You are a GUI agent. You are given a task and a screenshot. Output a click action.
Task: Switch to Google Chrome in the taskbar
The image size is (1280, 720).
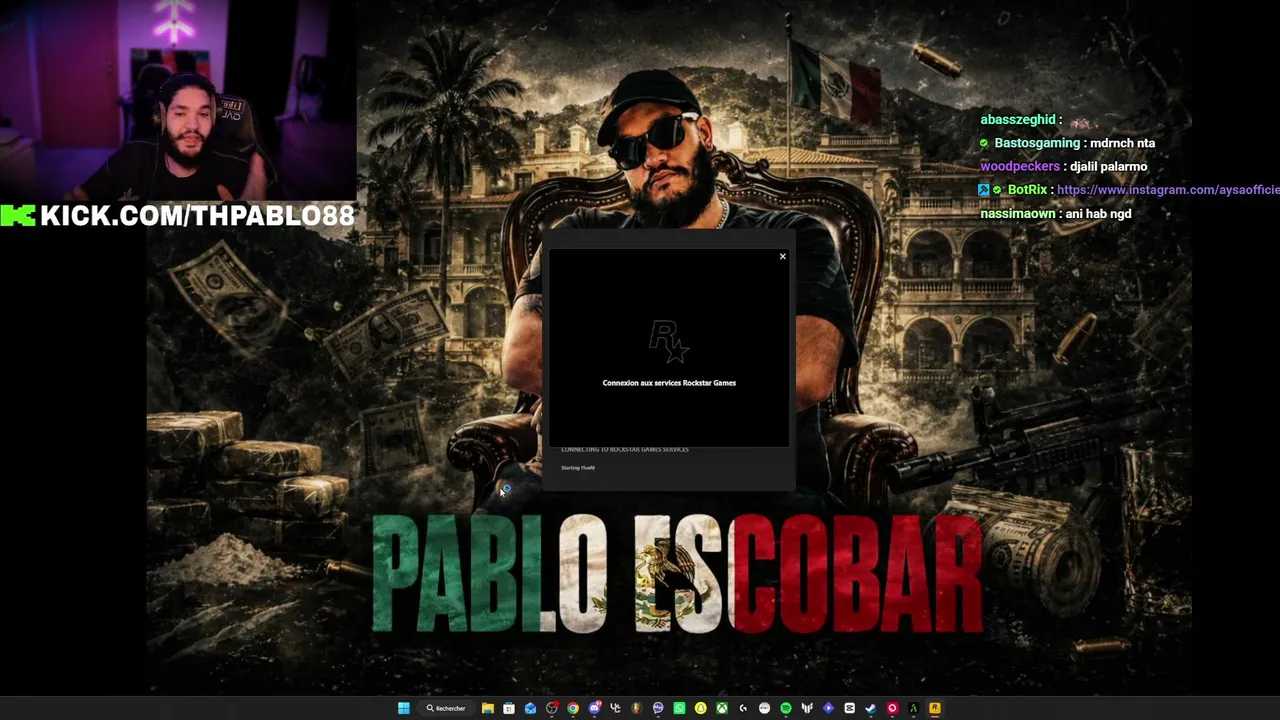coord(573,708)
